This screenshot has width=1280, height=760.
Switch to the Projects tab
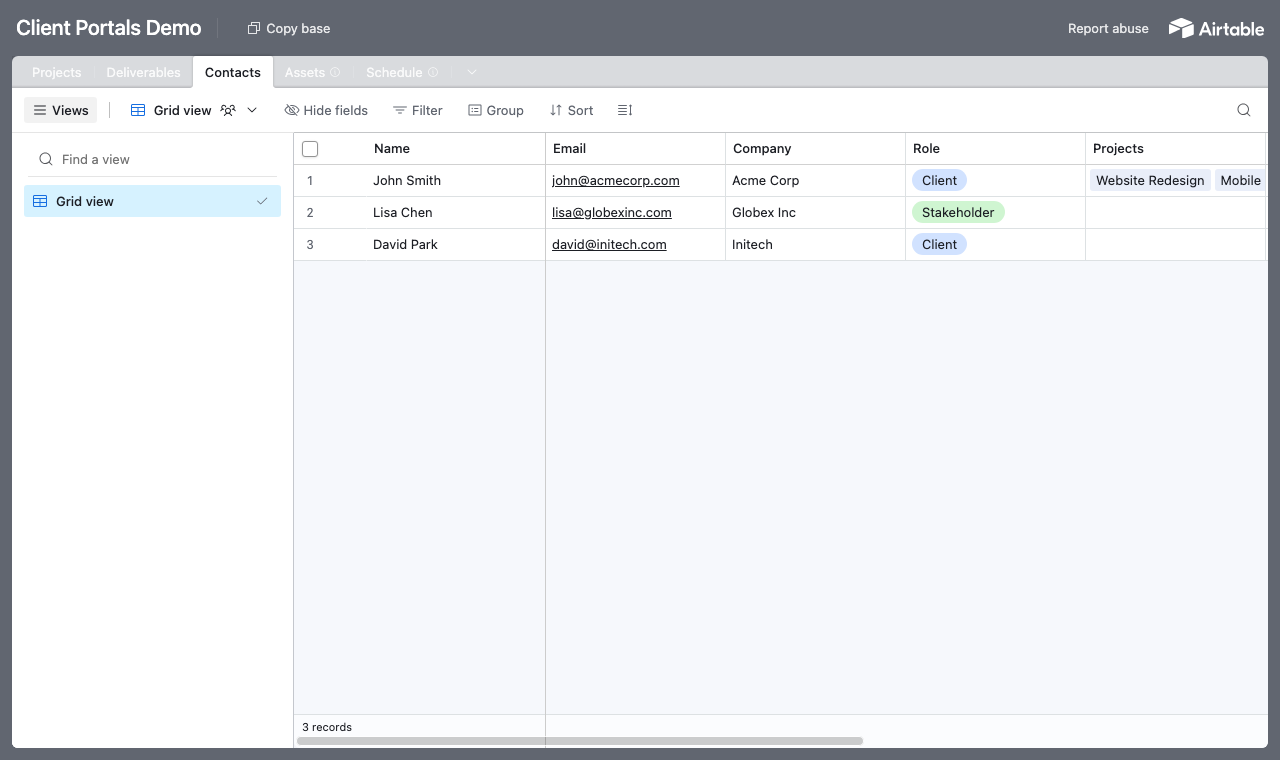pos(57,72)
